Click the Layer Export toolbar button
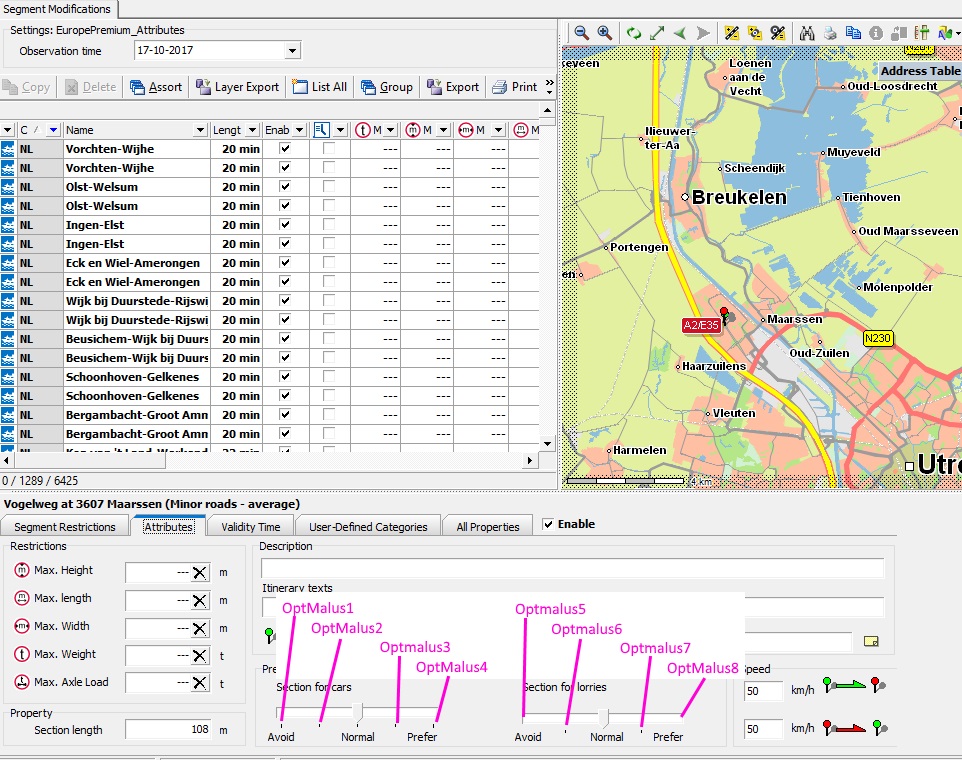The width and height of the screenshot is (962, 760). (238, 87)
